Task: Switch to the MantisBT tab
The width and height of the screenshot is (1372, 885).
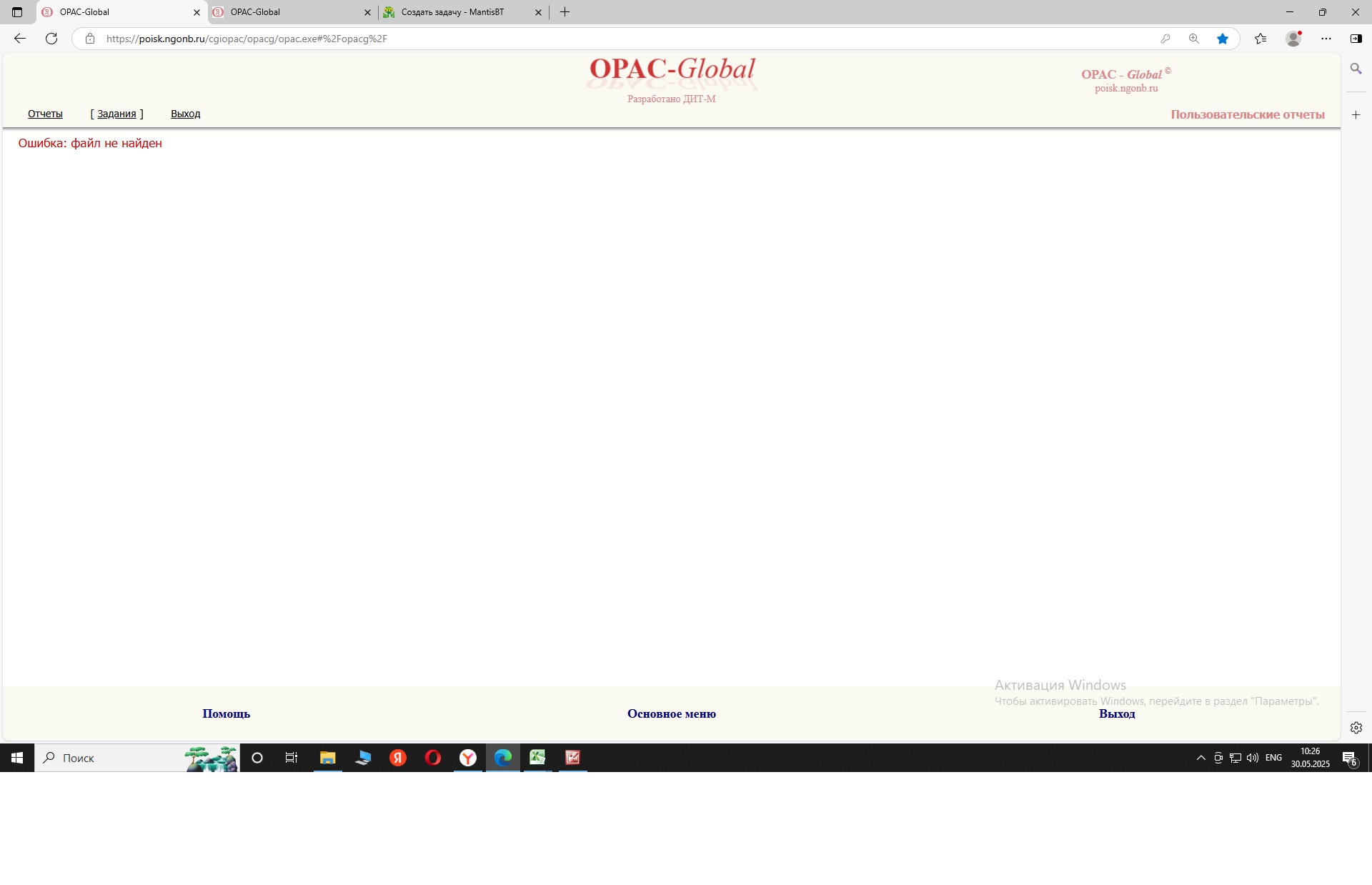Action: [x=452, y=12]
